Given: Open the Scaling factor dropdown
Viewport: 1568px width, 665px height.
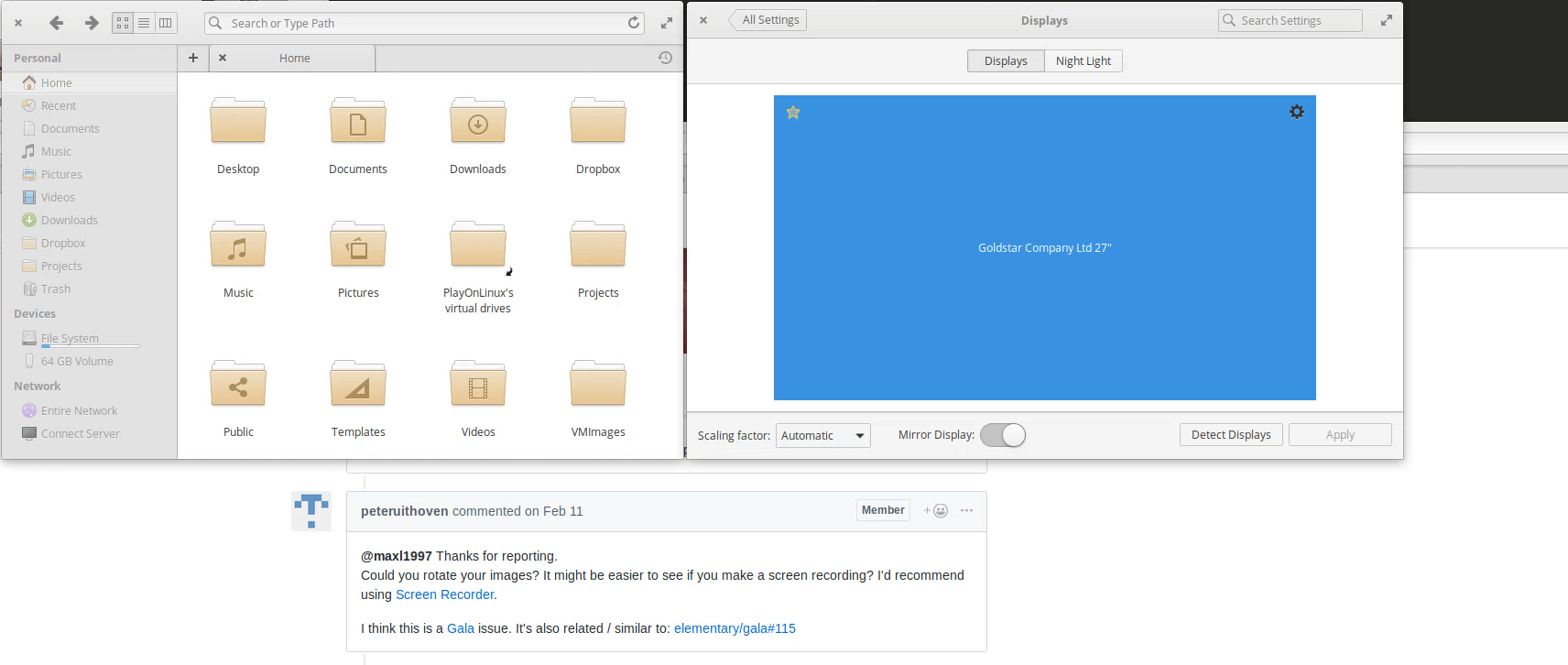Looking at the screenshot, I should pos(823,435).
